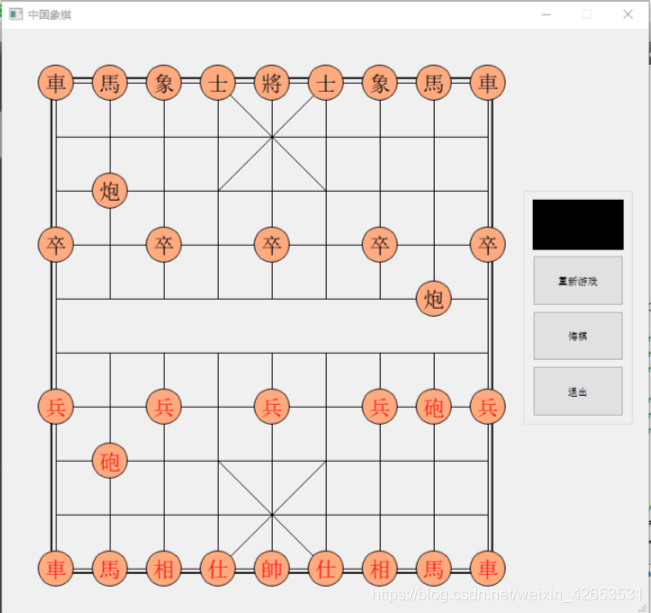Select the black 士 right of the 將
The height and width of the screenshot is (613, 651).
tap(326, 83)
